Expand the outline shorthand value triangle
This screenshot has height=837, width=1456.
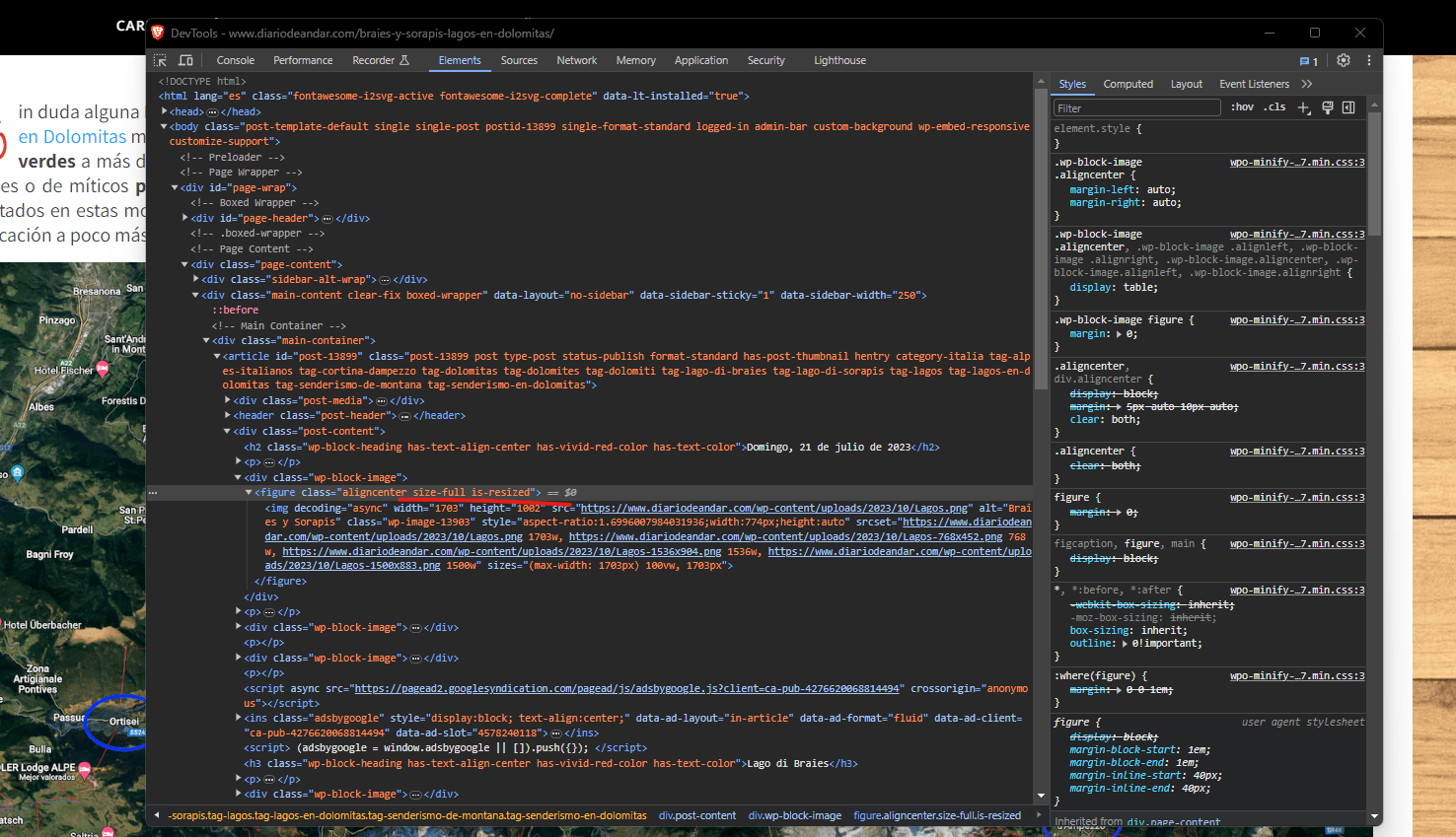[x=1124, y=643]
